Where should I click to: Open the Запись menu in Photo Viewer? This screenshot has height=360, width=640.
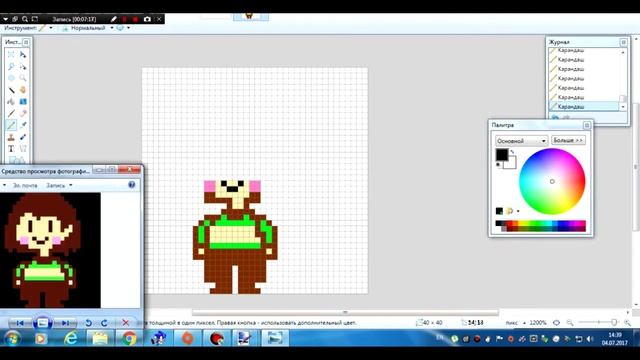click(59, 185)
